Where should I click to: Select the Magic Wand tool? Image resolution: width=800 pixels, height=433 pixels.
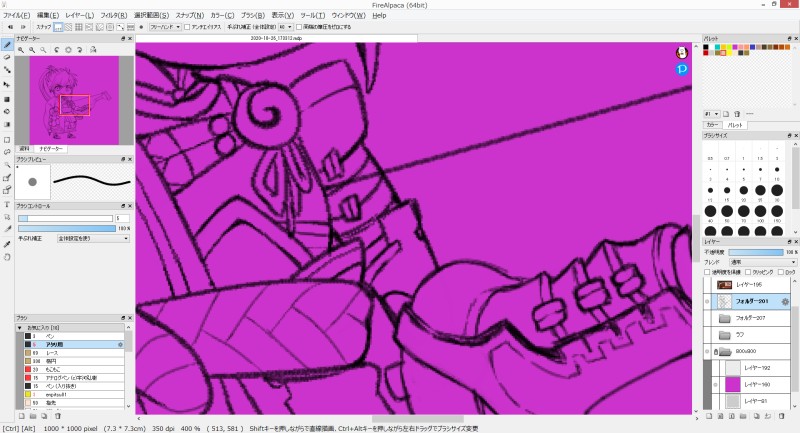point(7,165)
